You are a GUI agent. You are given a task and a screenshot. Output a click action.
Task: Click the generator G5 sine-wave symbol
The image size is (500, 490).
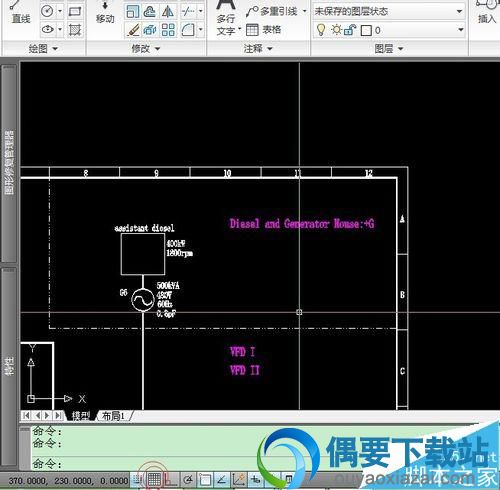coord(143,300)
